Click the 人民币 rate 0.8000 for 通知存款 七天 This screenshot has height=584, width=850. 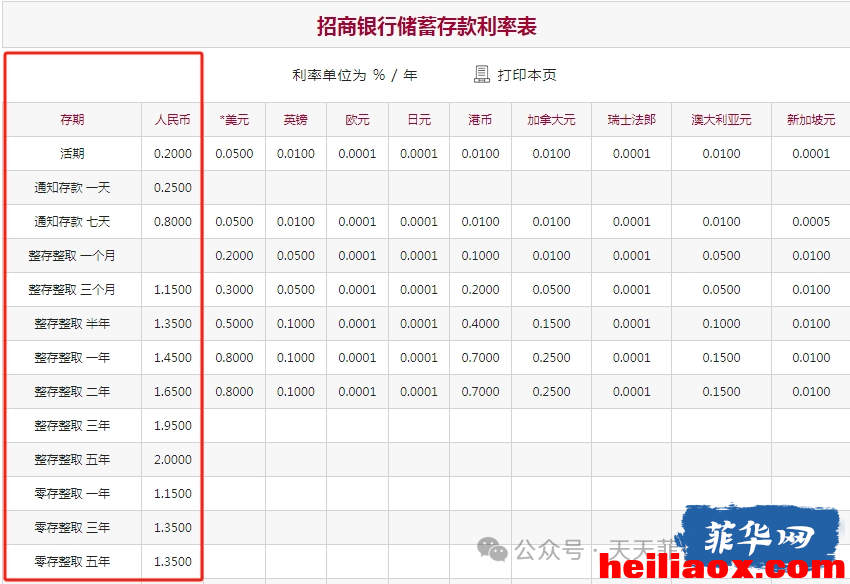pyautogui.click(x=172, y=221)
